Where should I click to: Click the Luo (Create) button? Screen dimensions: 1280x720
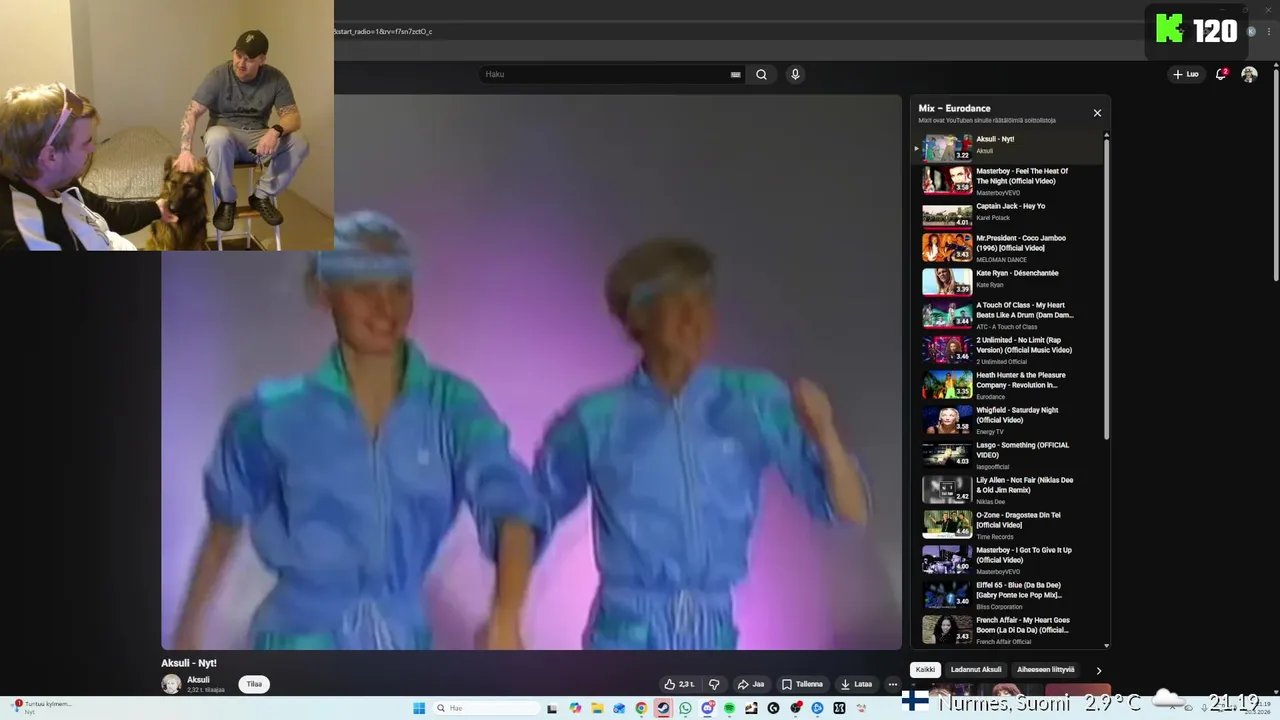pos(1186,74)
